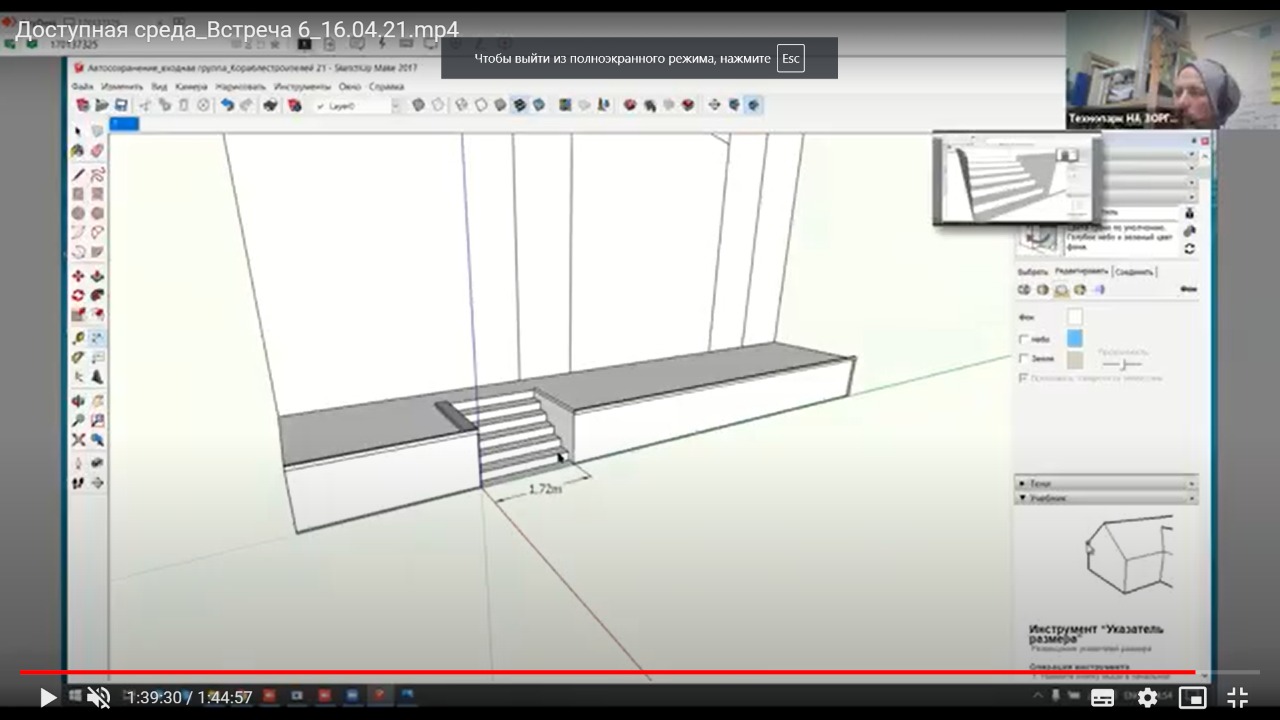Open the Файл menu
This screenshot has width=1280, height=720.
pos(82,87)
